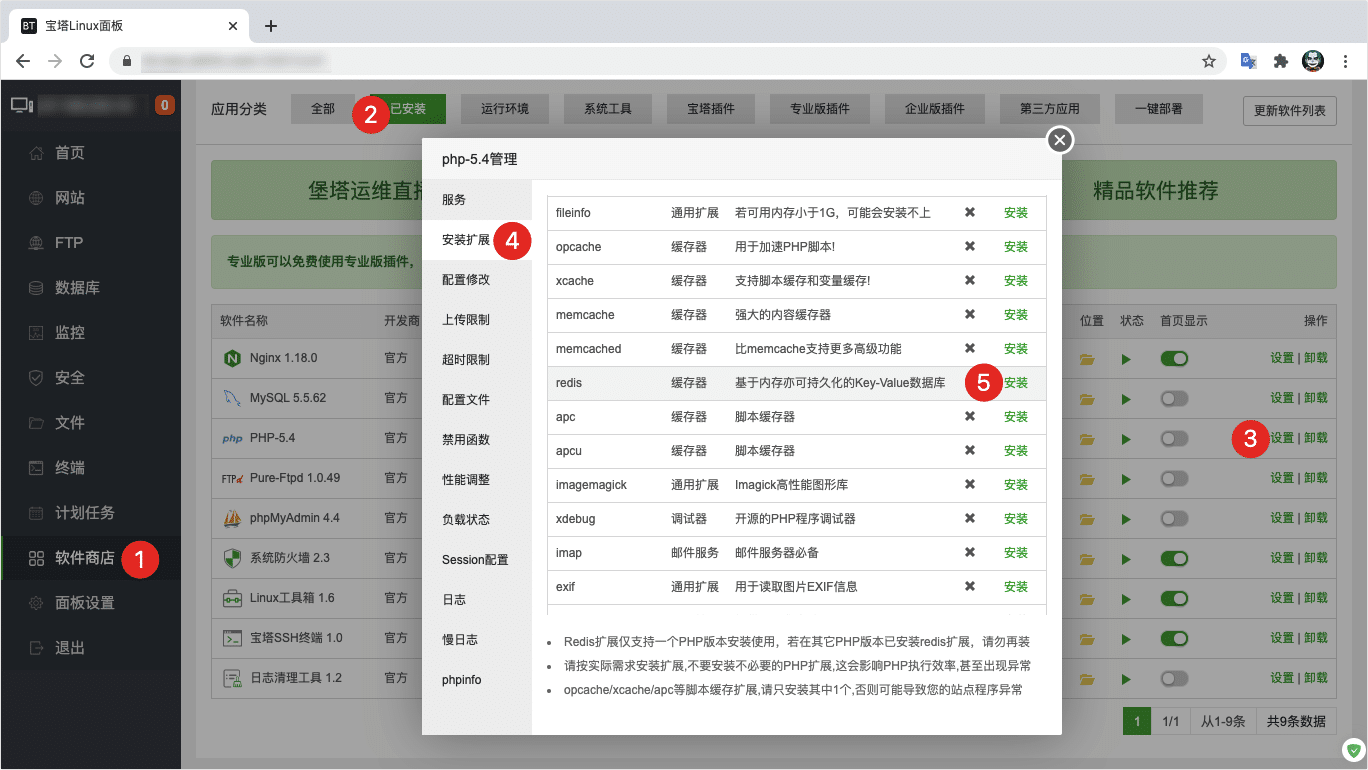Toggle 首页显示 switch for Linux工具箱

[1174, 598]
